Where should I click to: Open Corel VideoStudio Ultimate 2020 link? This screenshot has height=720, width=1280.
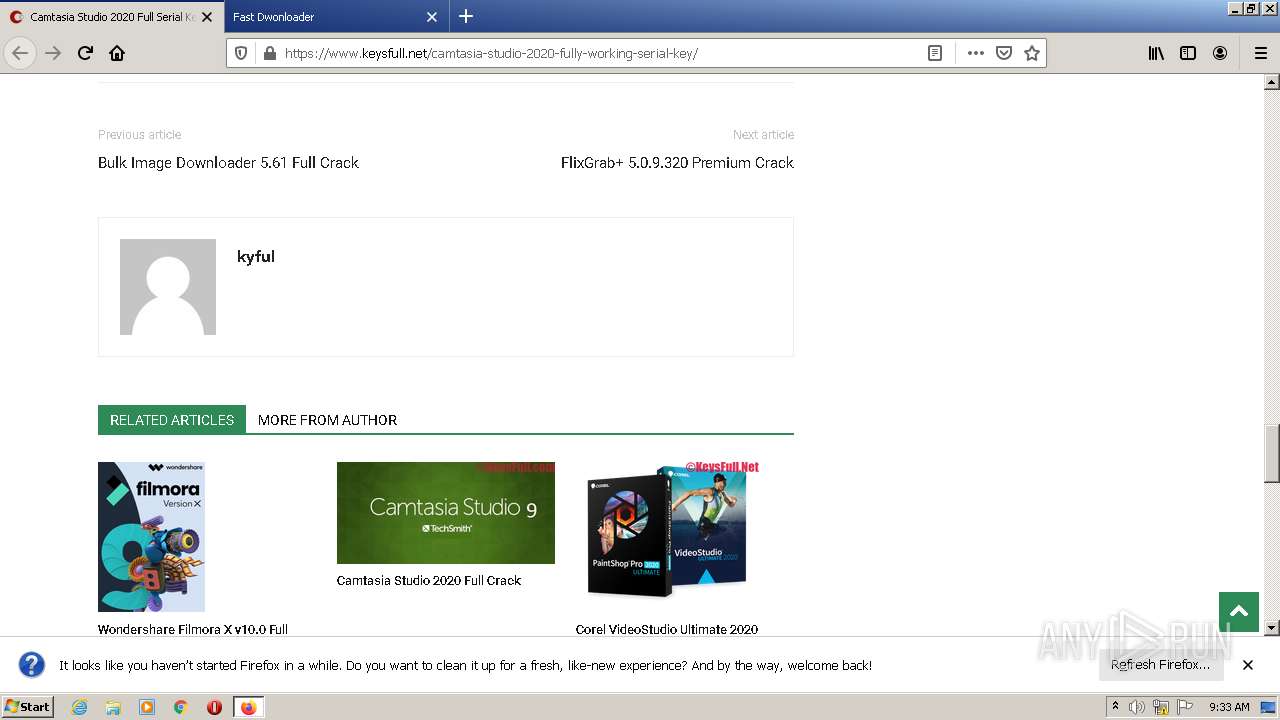(x=667, y=629)
